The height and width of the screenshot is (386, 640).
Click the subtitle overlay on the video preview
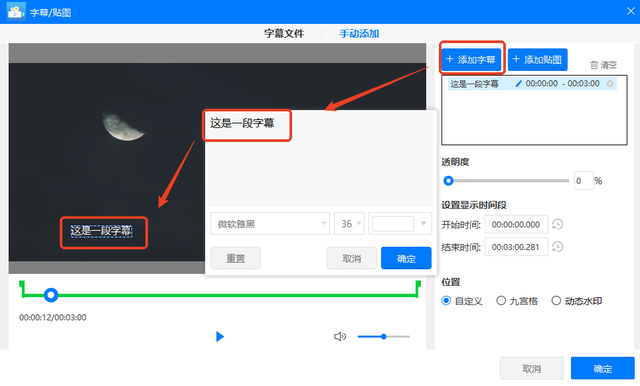101,231
